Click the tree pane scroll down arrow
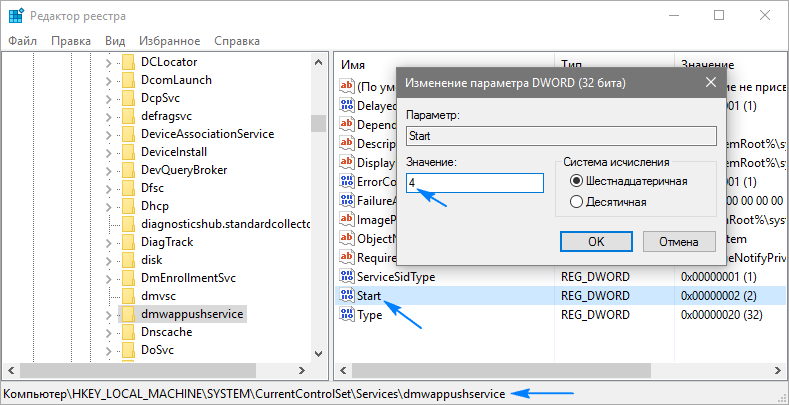Viewport: 789px width, 405px height. (318, 354)
